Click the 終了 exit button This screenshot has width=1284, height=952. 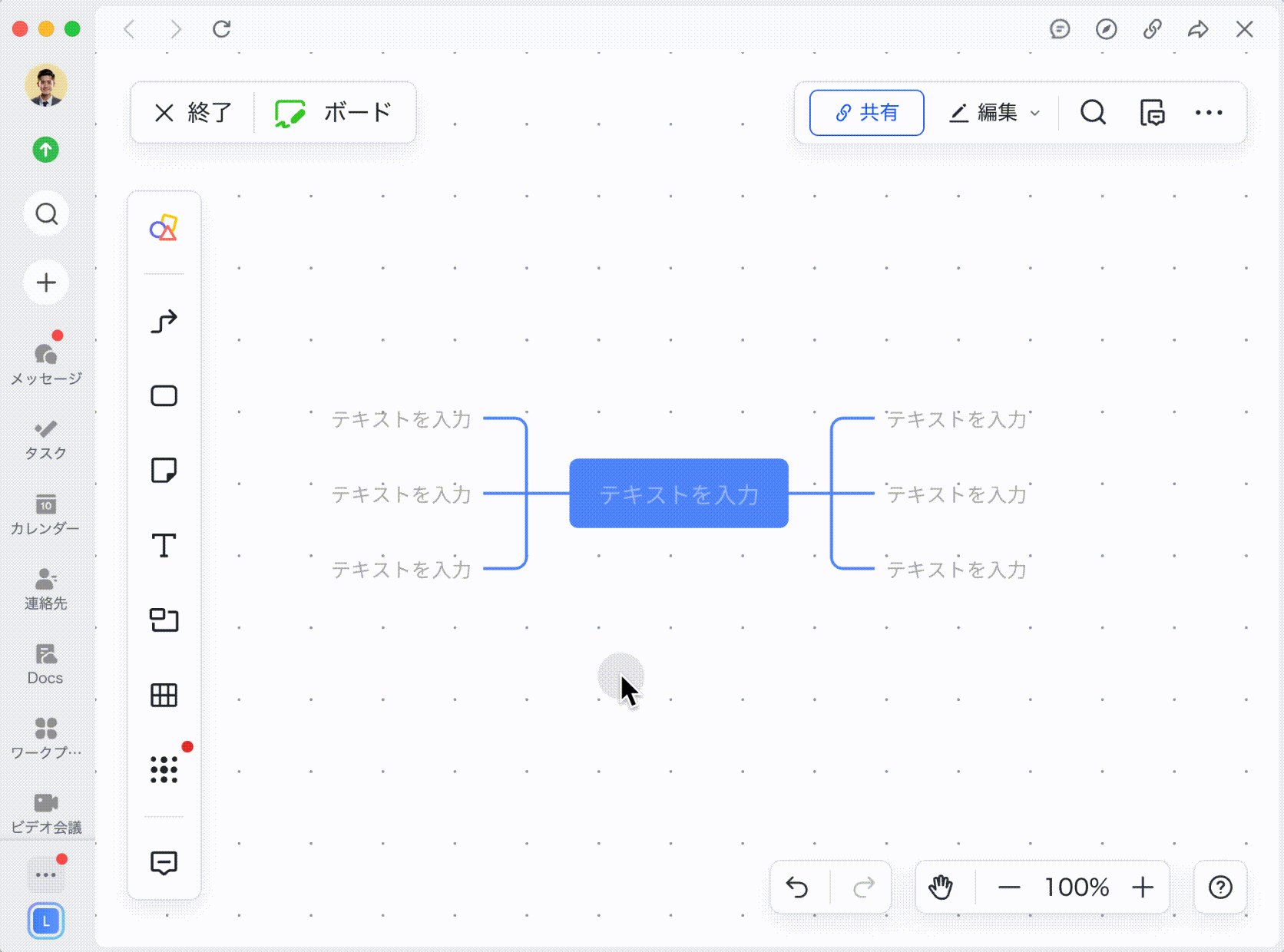click(x=194, y=113)
